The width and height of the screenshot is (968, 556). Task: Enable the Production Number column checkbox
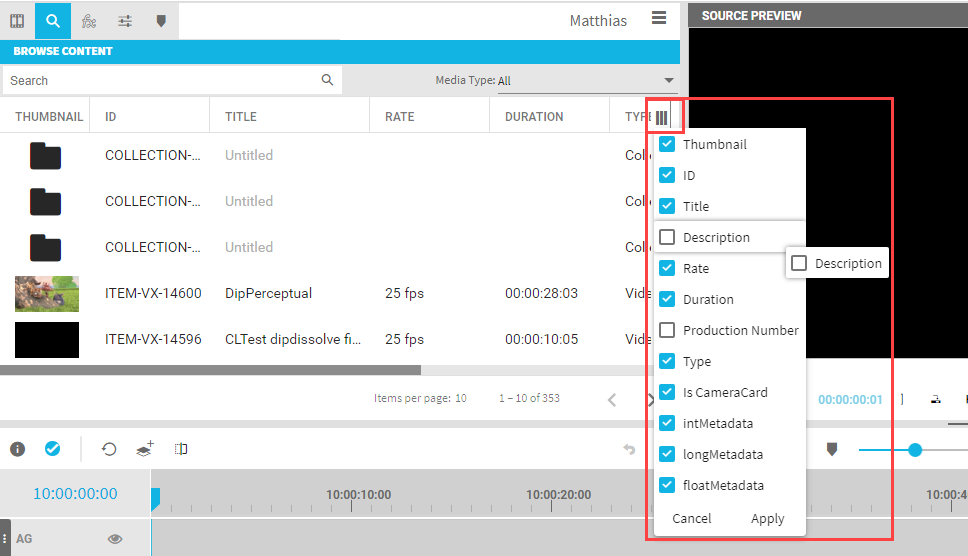tap(667, 330)
